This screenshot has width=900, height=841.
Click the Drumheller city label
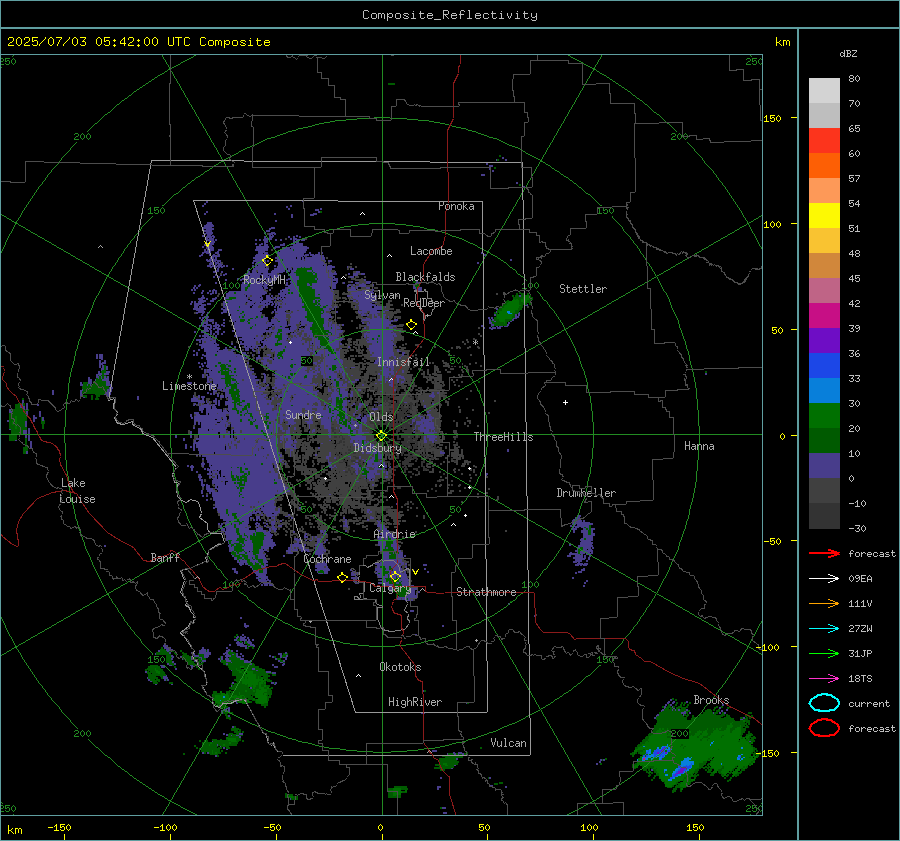click(586, 493)
